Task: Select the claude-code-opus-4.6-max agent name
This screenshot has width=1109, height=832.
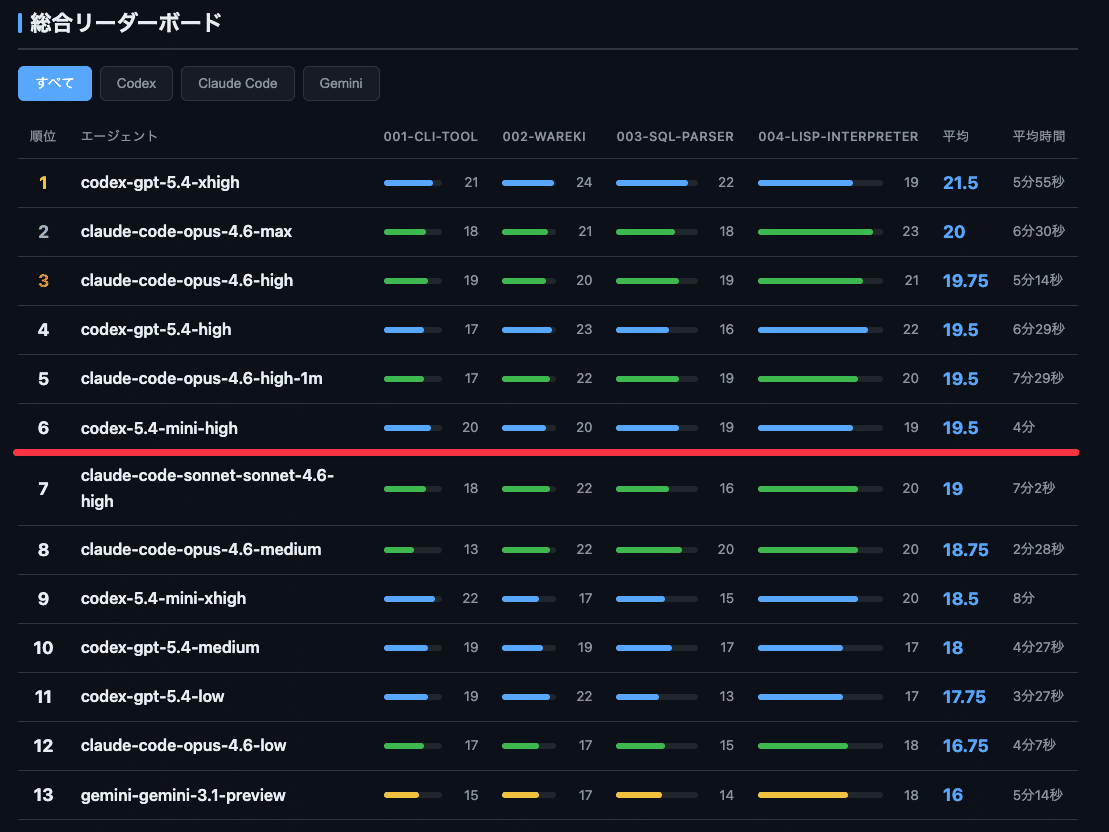Action: pyautogui.click(x=186, y=232)
